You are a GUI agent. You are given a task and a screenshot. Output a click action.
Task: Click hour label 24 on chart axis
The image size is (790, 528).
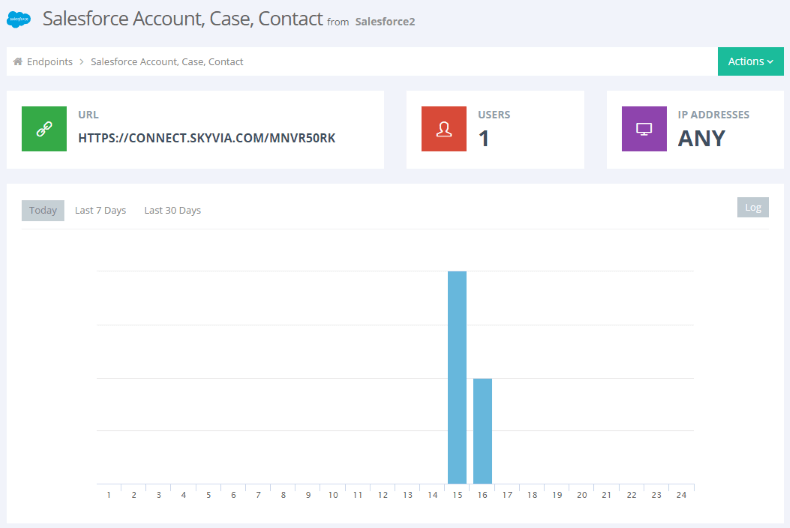tap(681, 495)
